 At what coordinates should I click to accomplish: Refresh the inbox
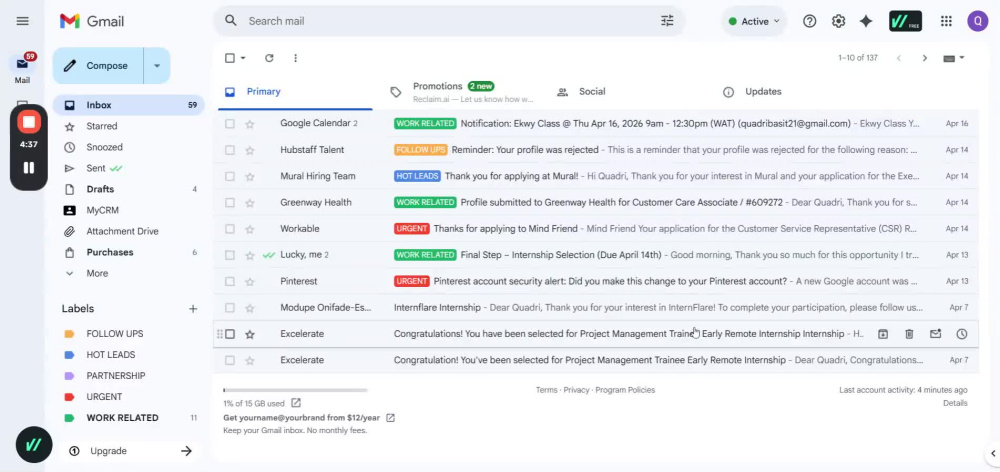tap(269, 58)
